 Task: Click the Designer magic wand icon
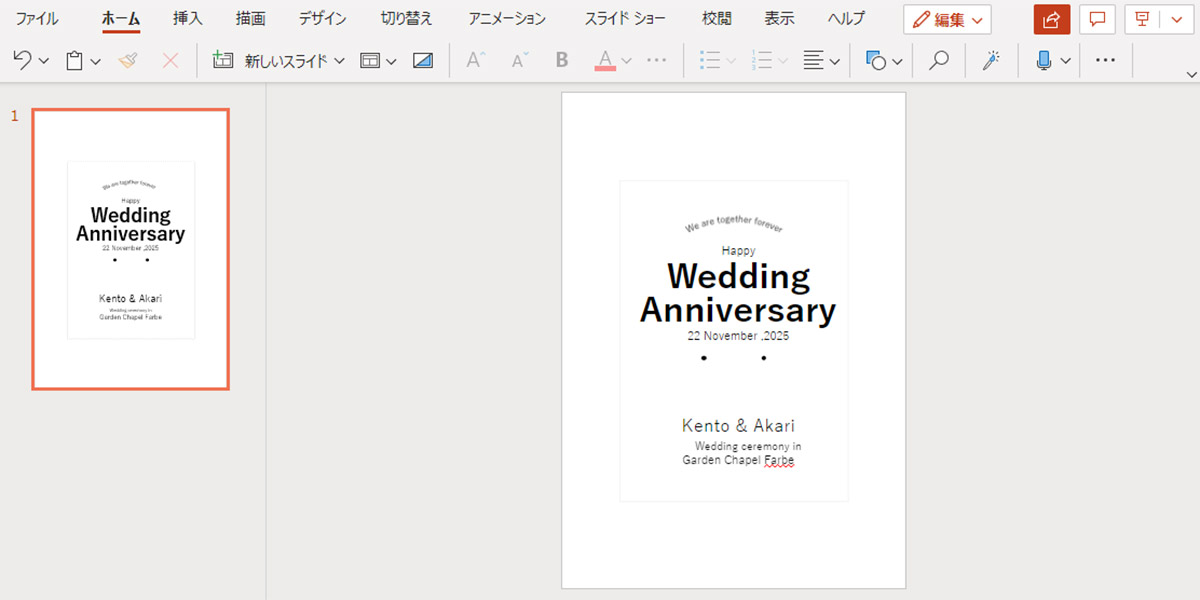click(991, 61)
